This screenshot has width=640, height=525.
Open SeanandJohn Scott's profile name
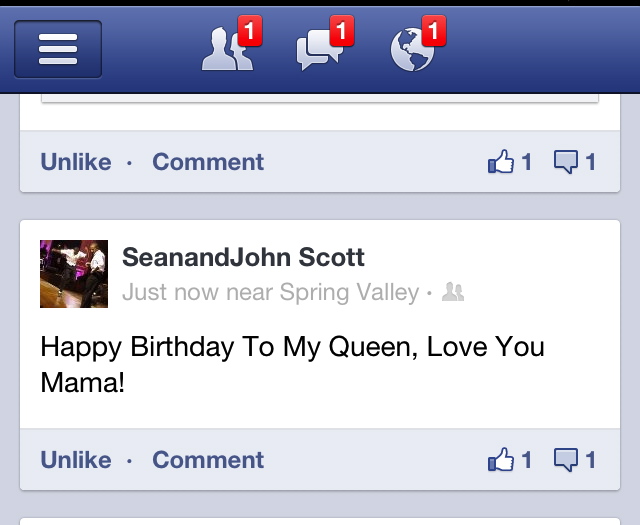pos(243,257)
